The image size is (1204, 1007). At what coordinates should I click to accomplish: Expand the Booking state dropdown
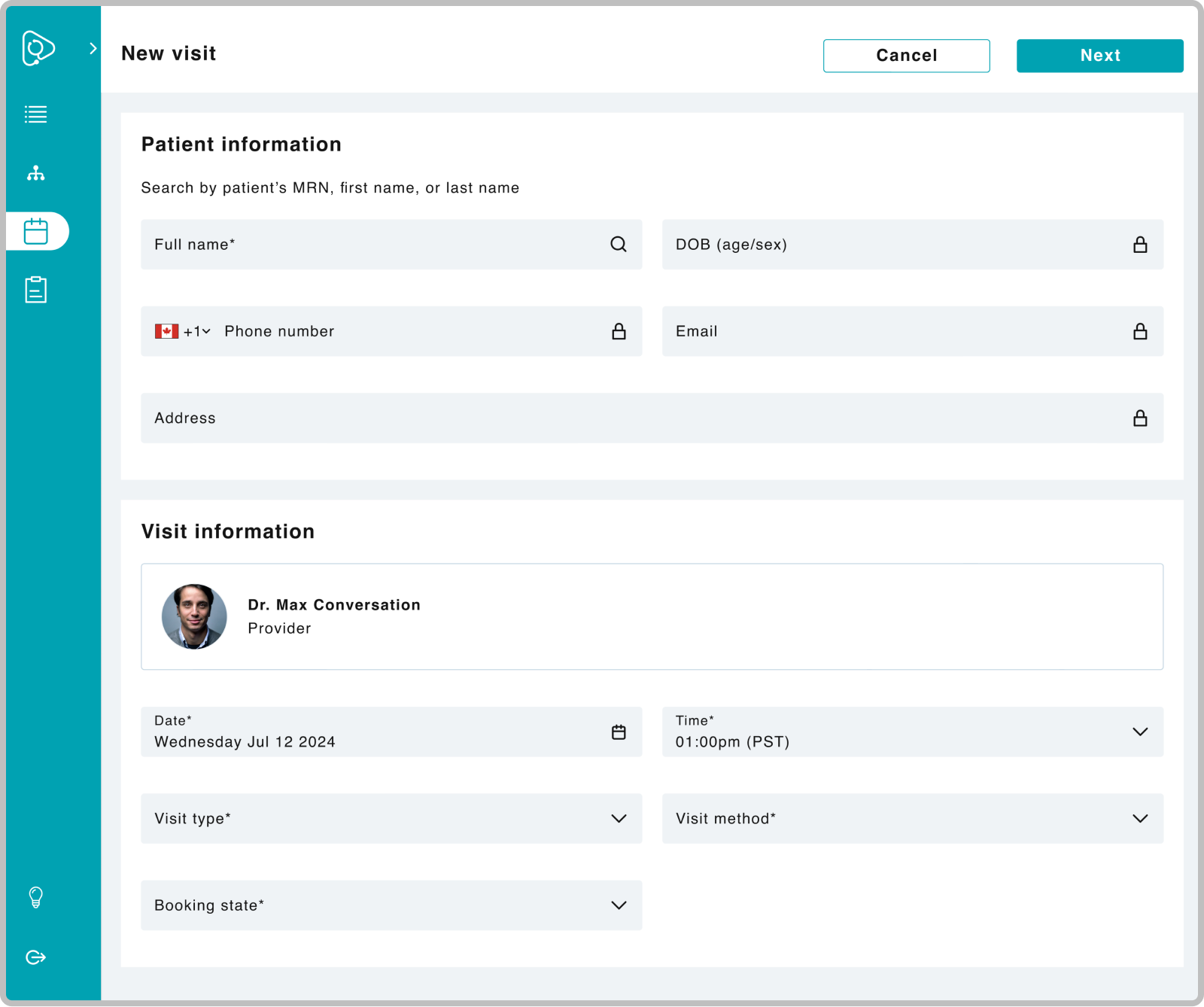[x=618, y=905]
